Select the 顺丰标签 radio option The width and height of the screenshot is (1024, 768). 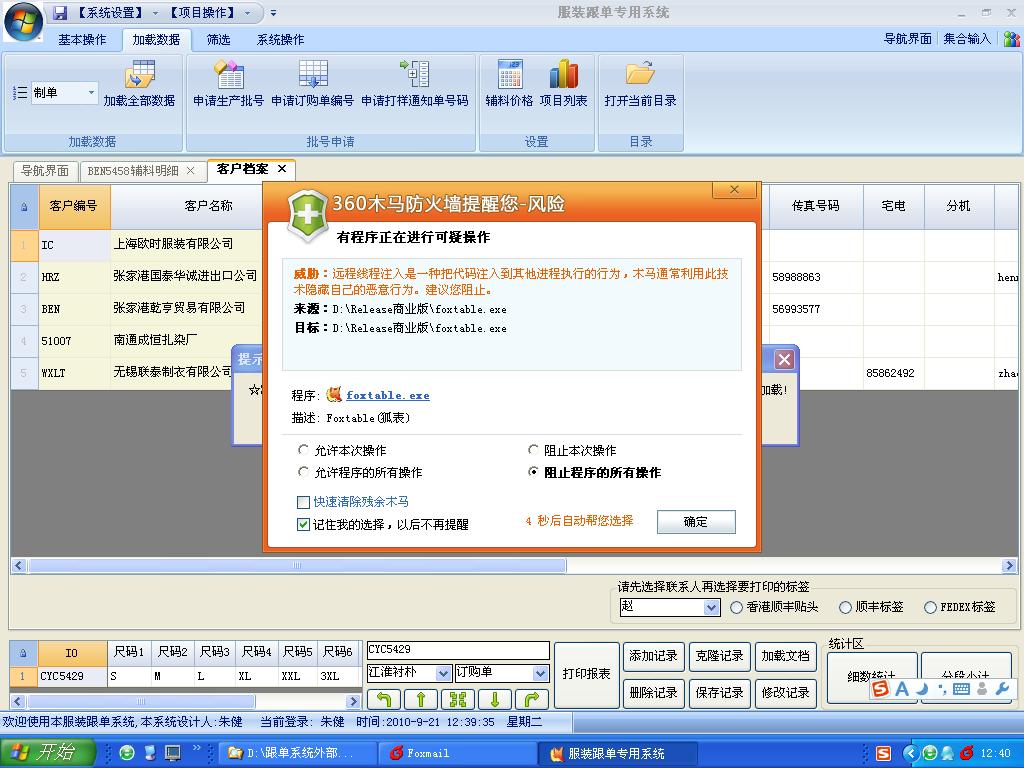845,607
